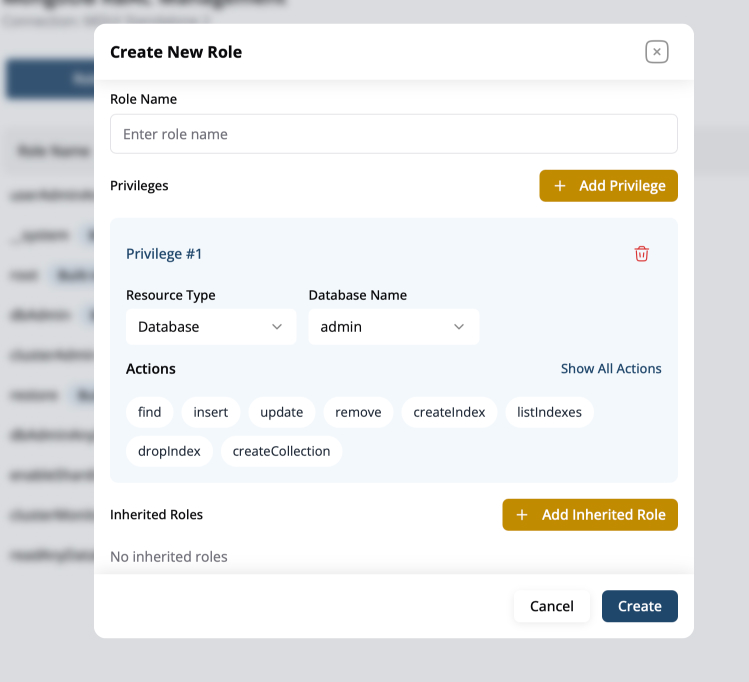Expand the Database Name dropdown
Image resolution: width=749 pixels, height=682 pixels.
[x=393, y=327]
